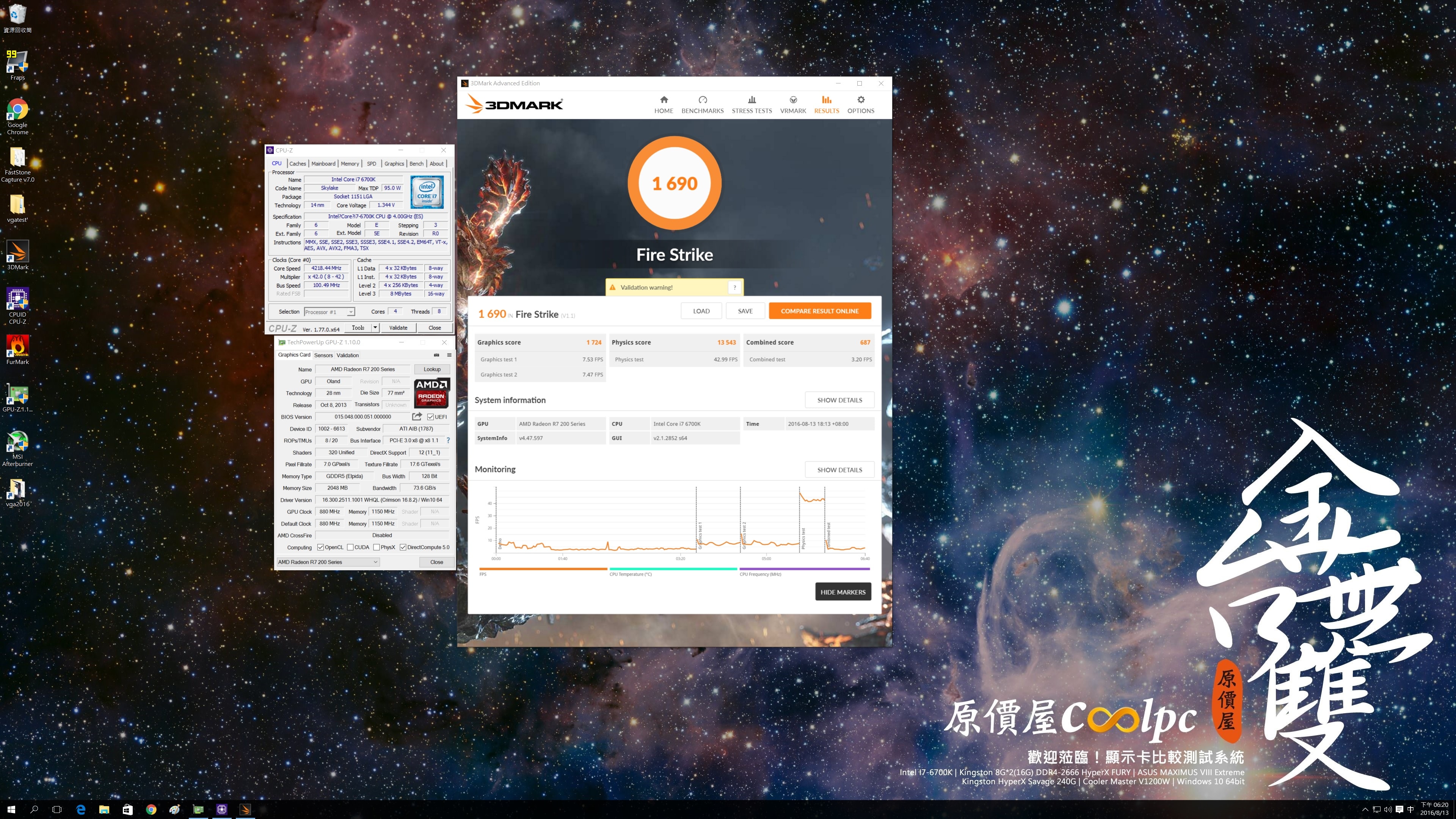This screenshot has height=819, width=1456.
Task: Click the HIDE MARKERS button
Action: pyautogui.click(x=843, y=592)
